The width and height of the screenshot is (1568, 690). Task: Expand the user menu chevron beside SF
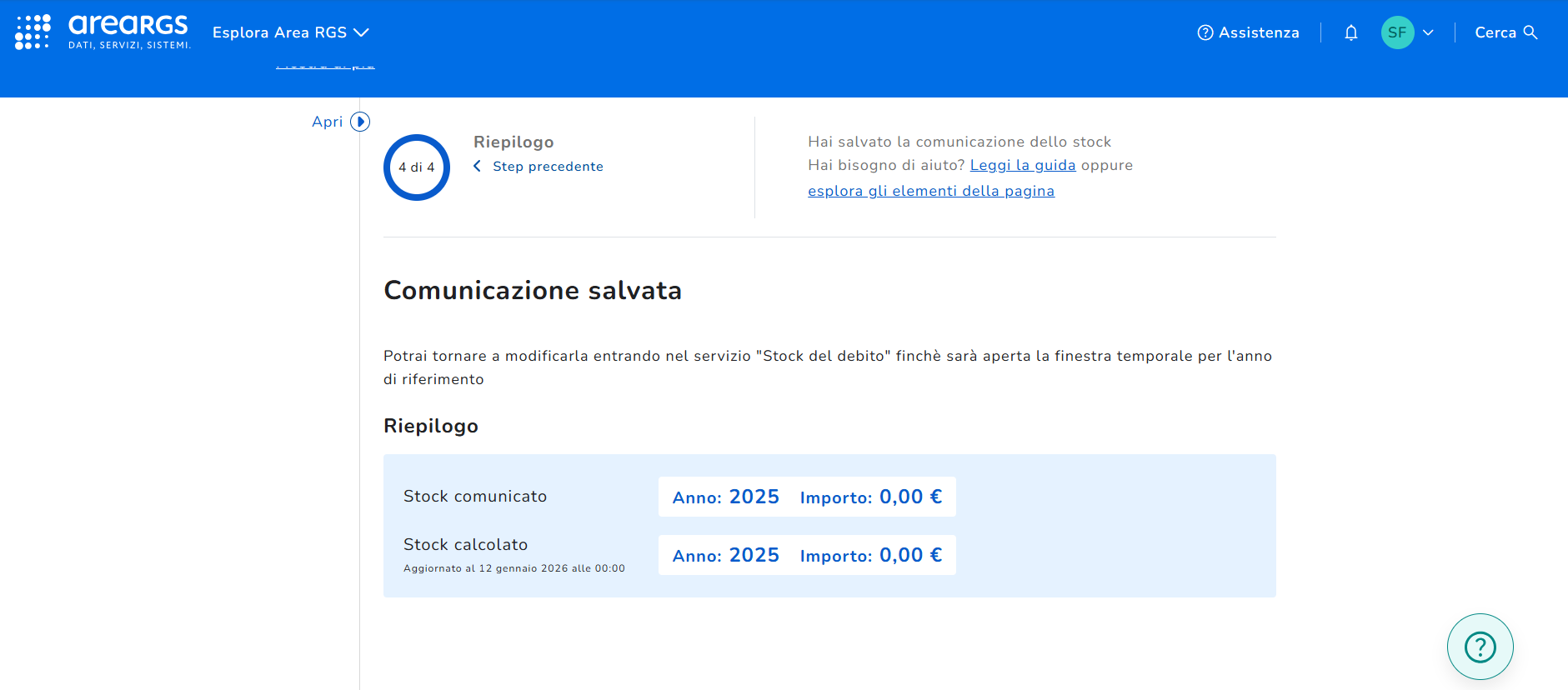click(x=1428, y=32)
